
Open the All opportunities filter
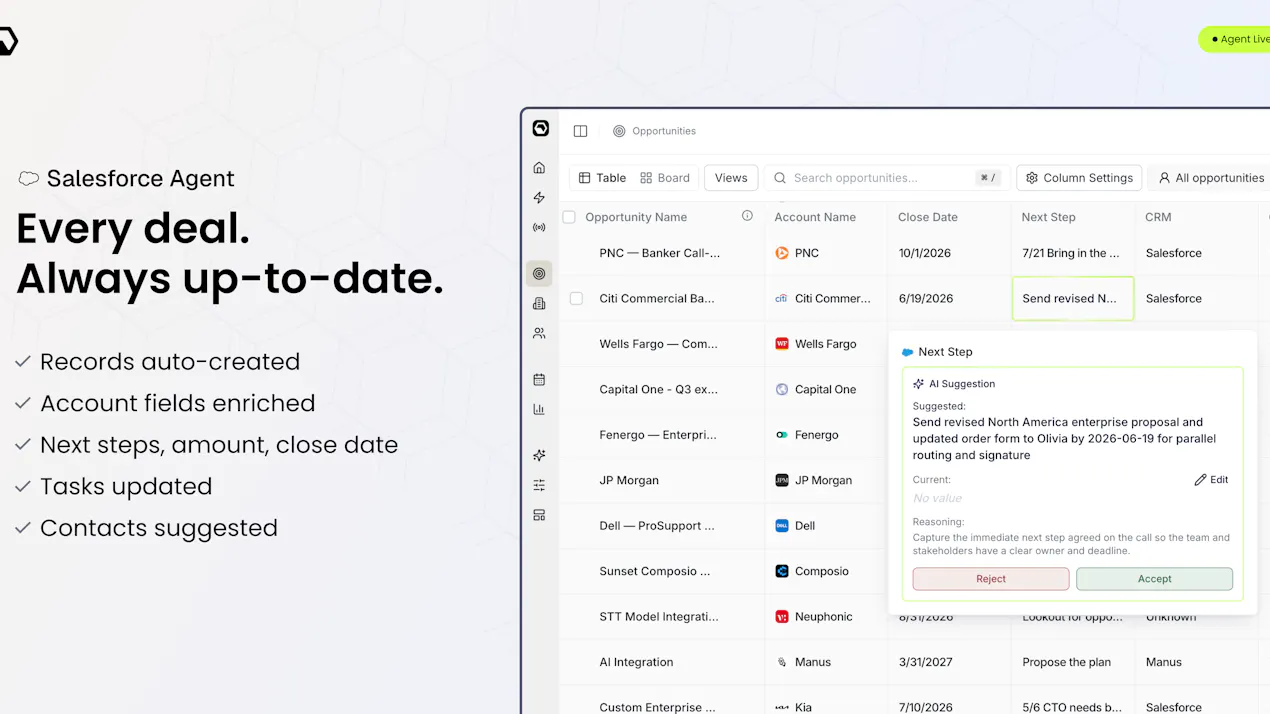[x=1210, y=178]
